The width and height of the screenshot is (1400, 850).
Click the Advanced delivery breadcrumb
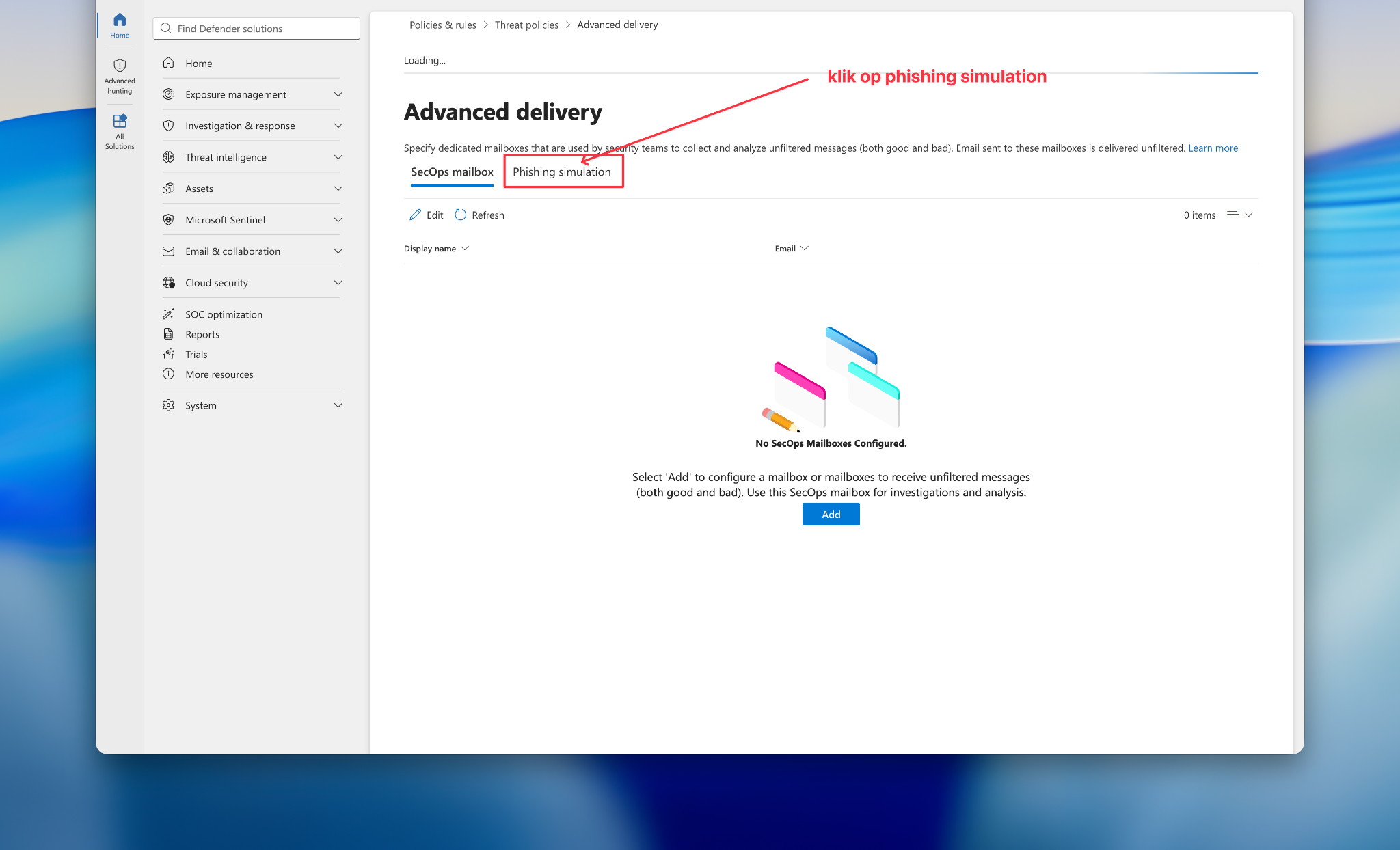click(x=617, y=25)
